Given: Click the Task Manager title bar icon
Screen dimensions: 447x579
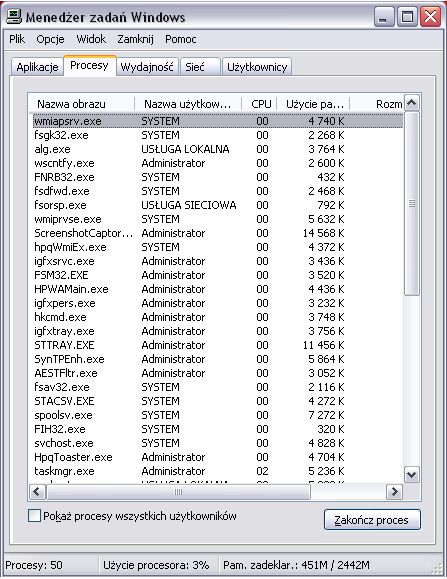Looking at the screenshot, I should click(14, 17).
